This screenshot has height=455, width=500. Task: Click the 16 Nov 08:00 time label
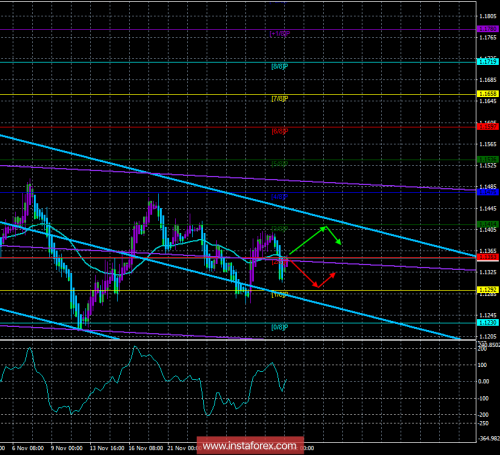click(146, 448)
